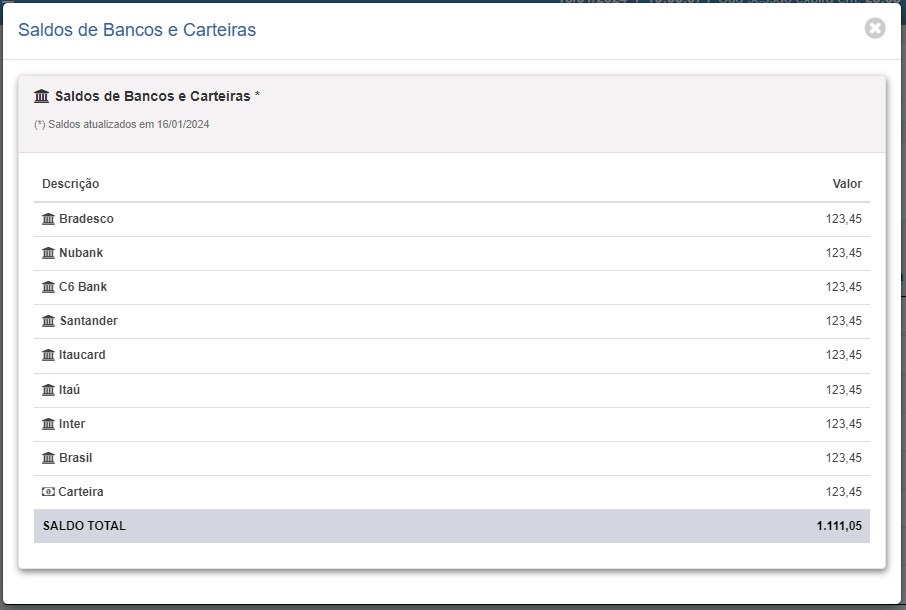The image size is (906, 610).
Task: Select the Nubank balance value
Action: click(x=844, y=253)
